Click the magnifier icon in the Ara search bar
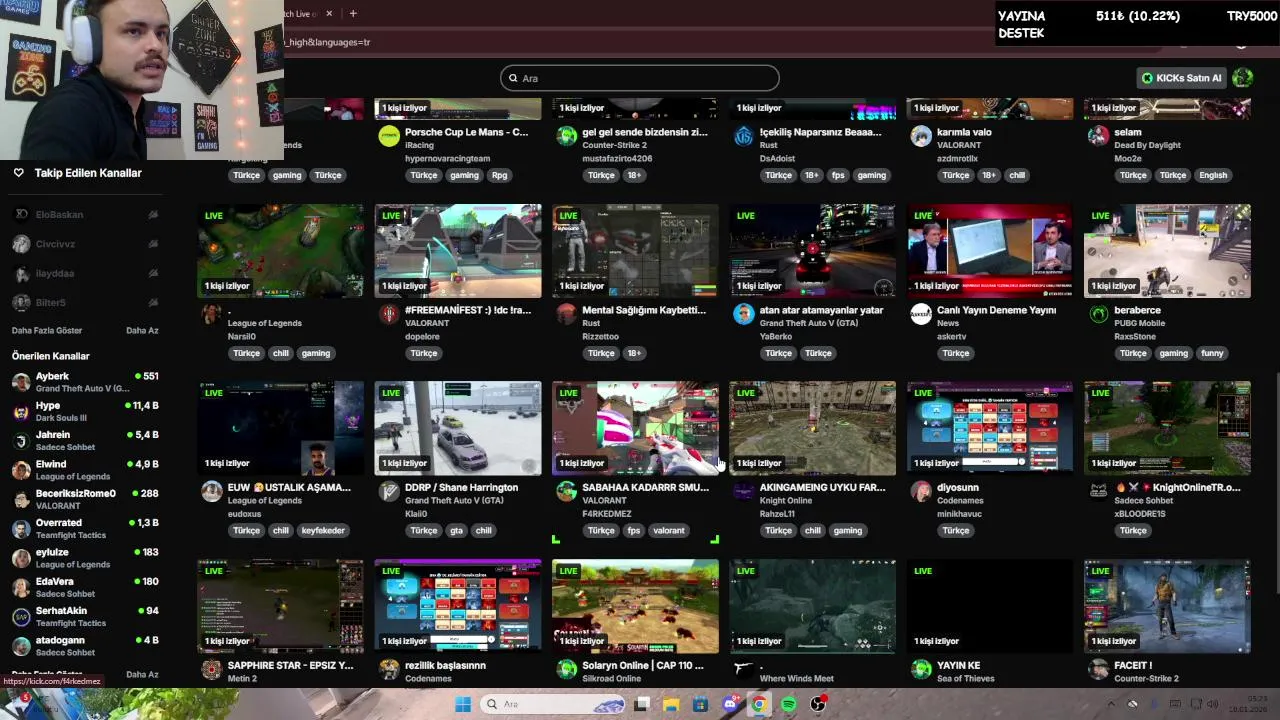Image resolution: width=1280 pixels, height=720 pixels. click(x=513, y=78)
